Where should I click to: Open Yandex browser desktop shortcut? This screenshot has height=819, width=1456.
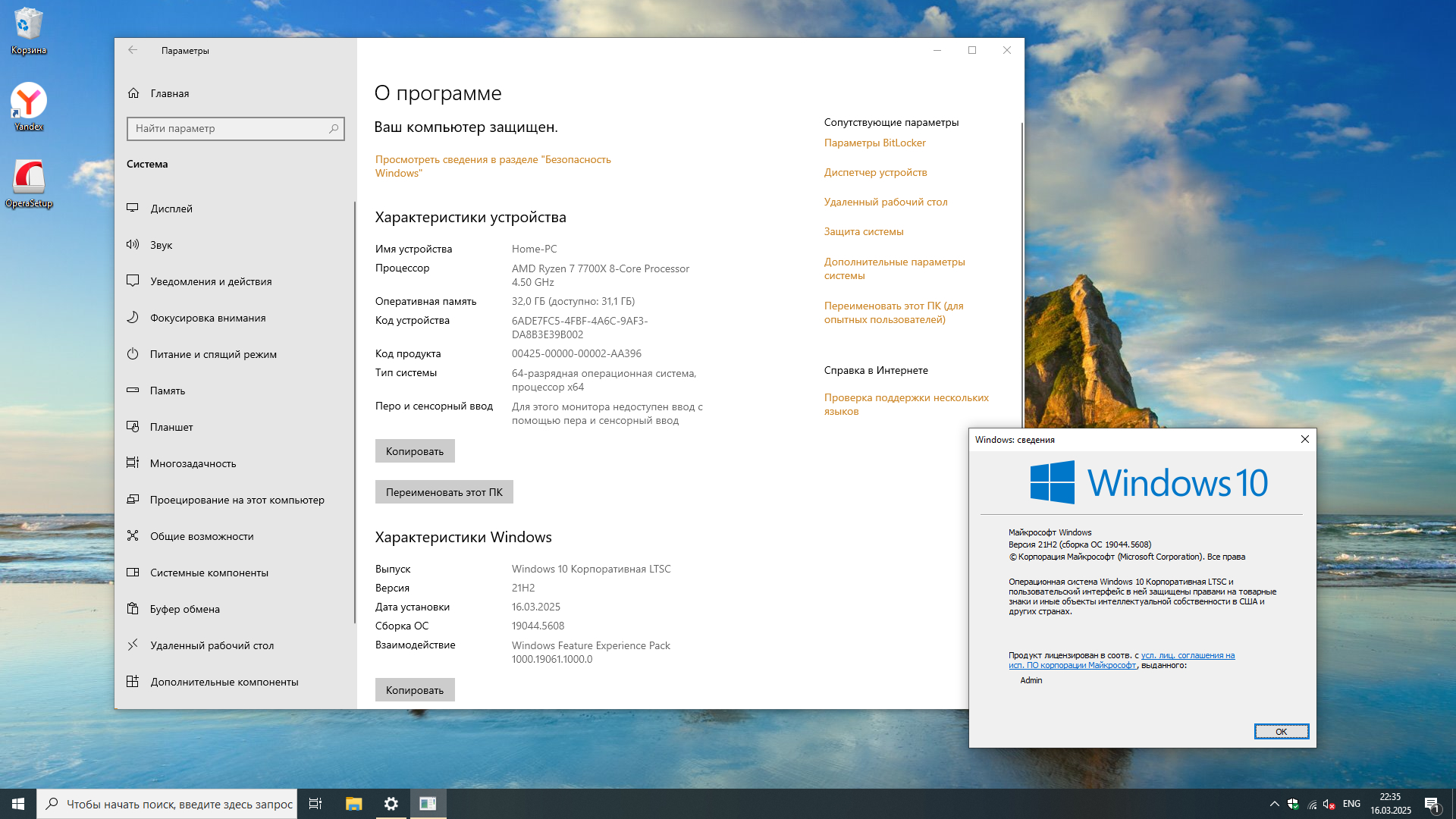coord(29,102)
